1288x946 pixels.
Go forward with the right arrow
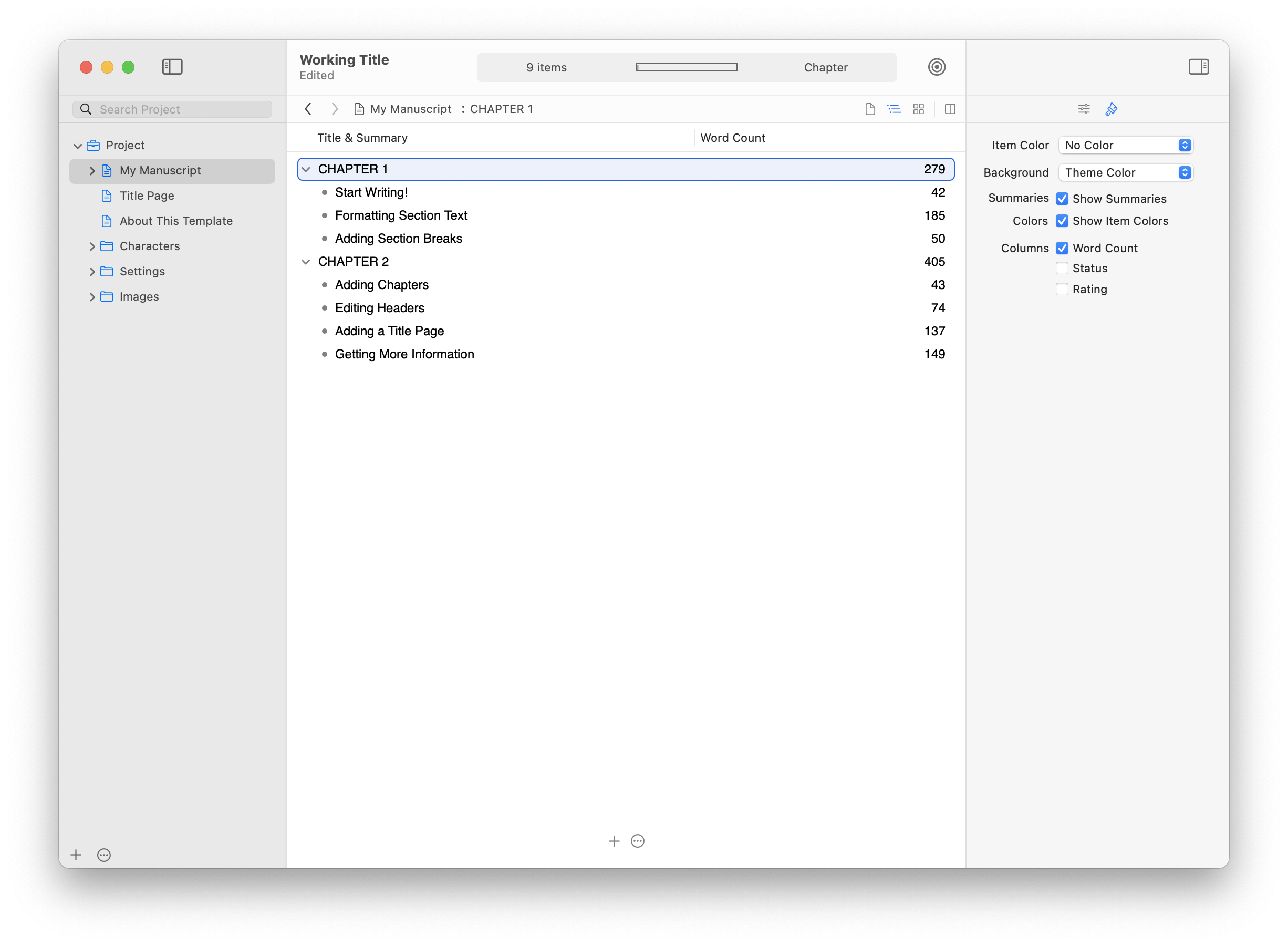point(335,109)
